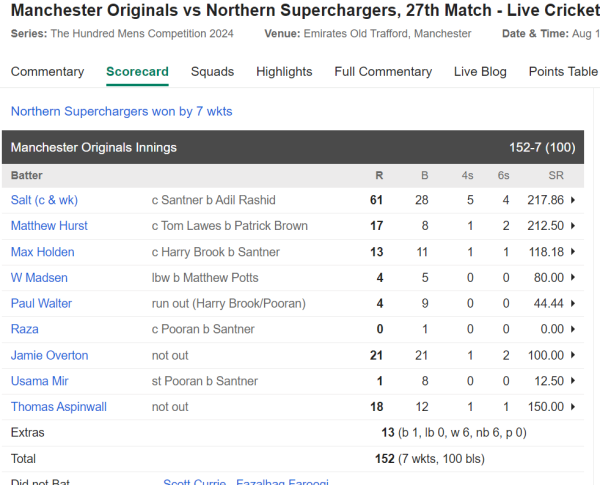Click Max Holden's strike rate 118.18
The height and width of the screenshot is (485, 600).
(546, 252)
